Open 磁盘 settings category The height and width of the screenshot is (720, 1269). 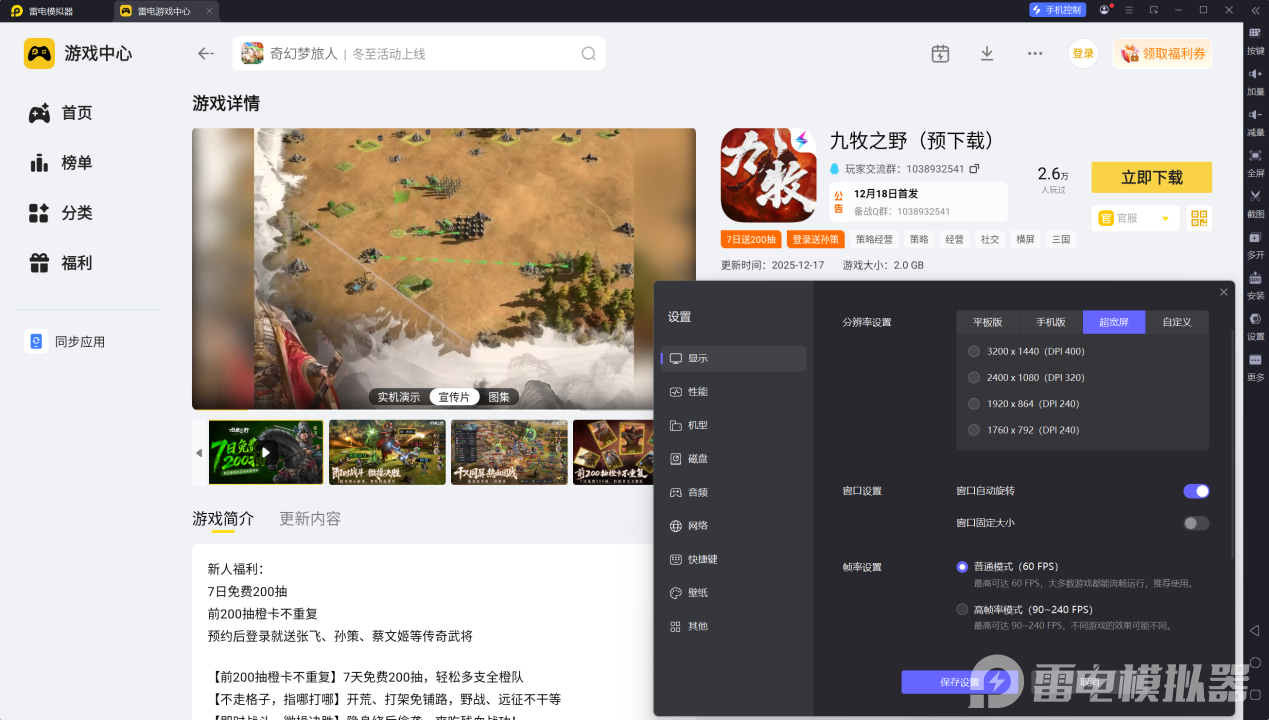pyautogui.click(x=733, y=459)
